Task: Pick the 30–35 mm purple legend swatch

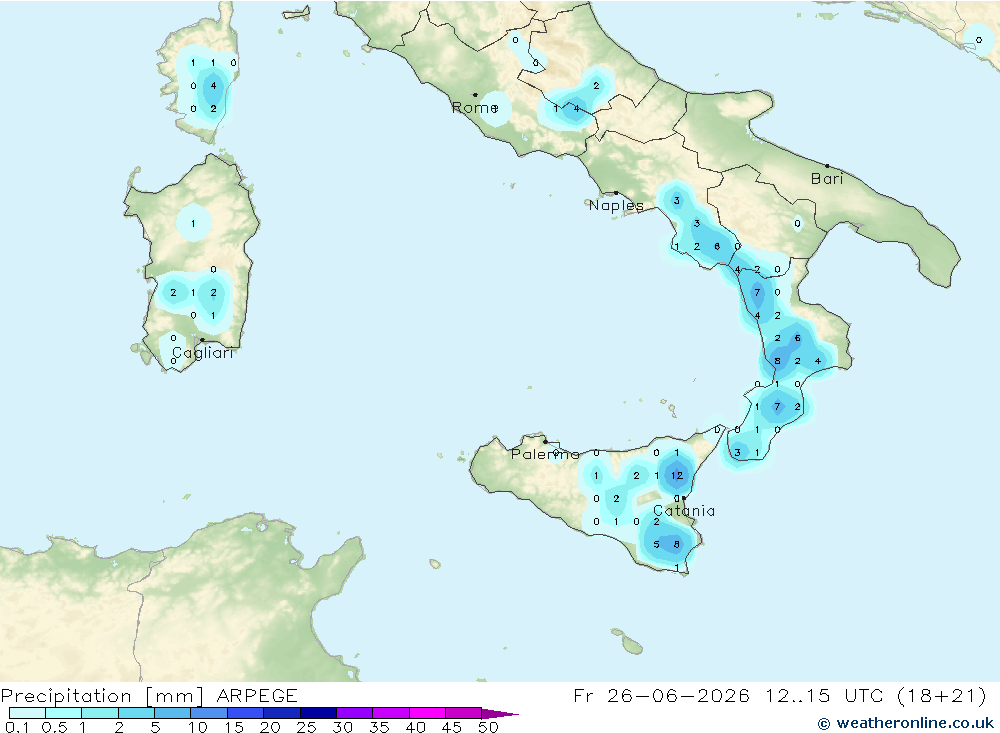Action: click(354, 713)
